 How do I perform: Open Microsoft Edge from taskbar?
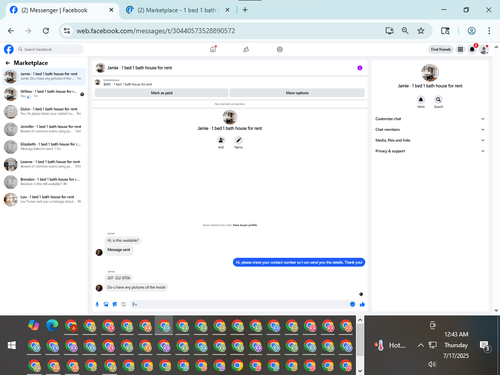pyautogui.click(x=52, y=325)
